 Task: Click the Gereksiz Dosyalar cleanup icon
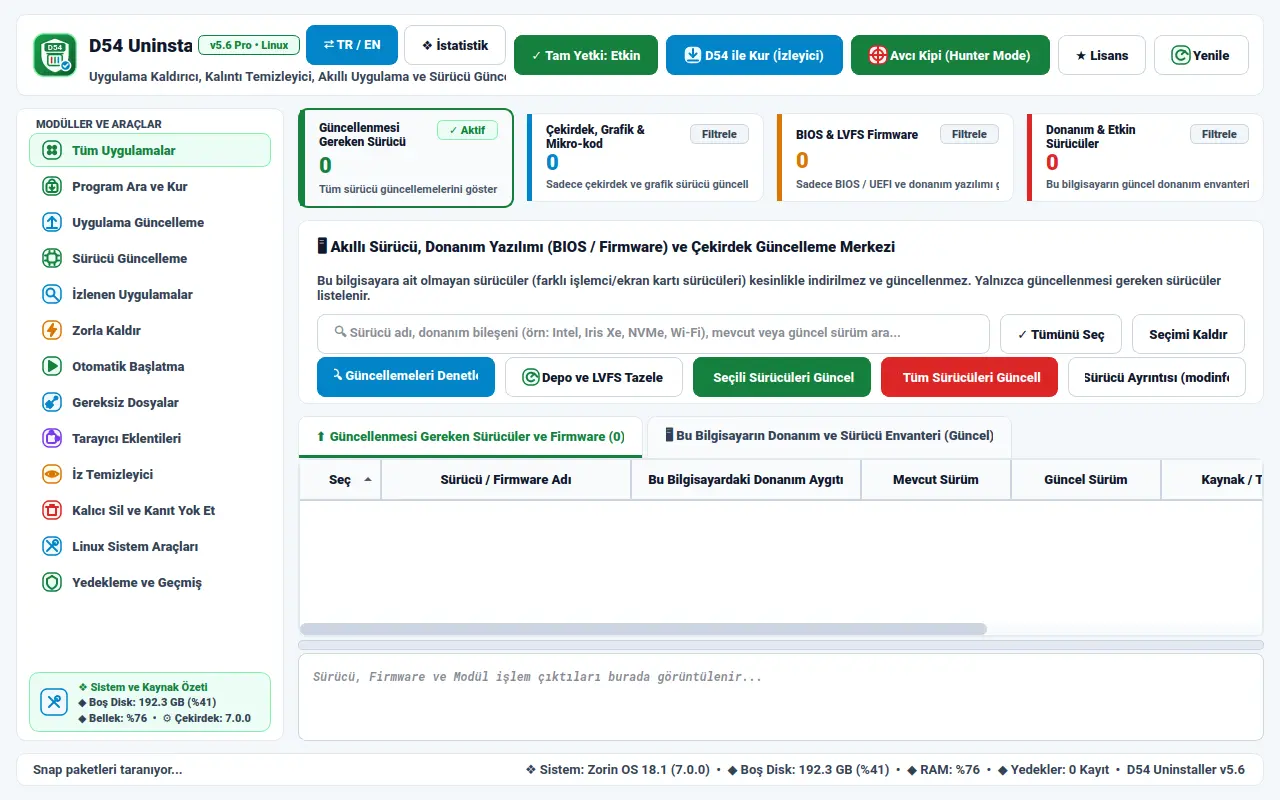52,403
